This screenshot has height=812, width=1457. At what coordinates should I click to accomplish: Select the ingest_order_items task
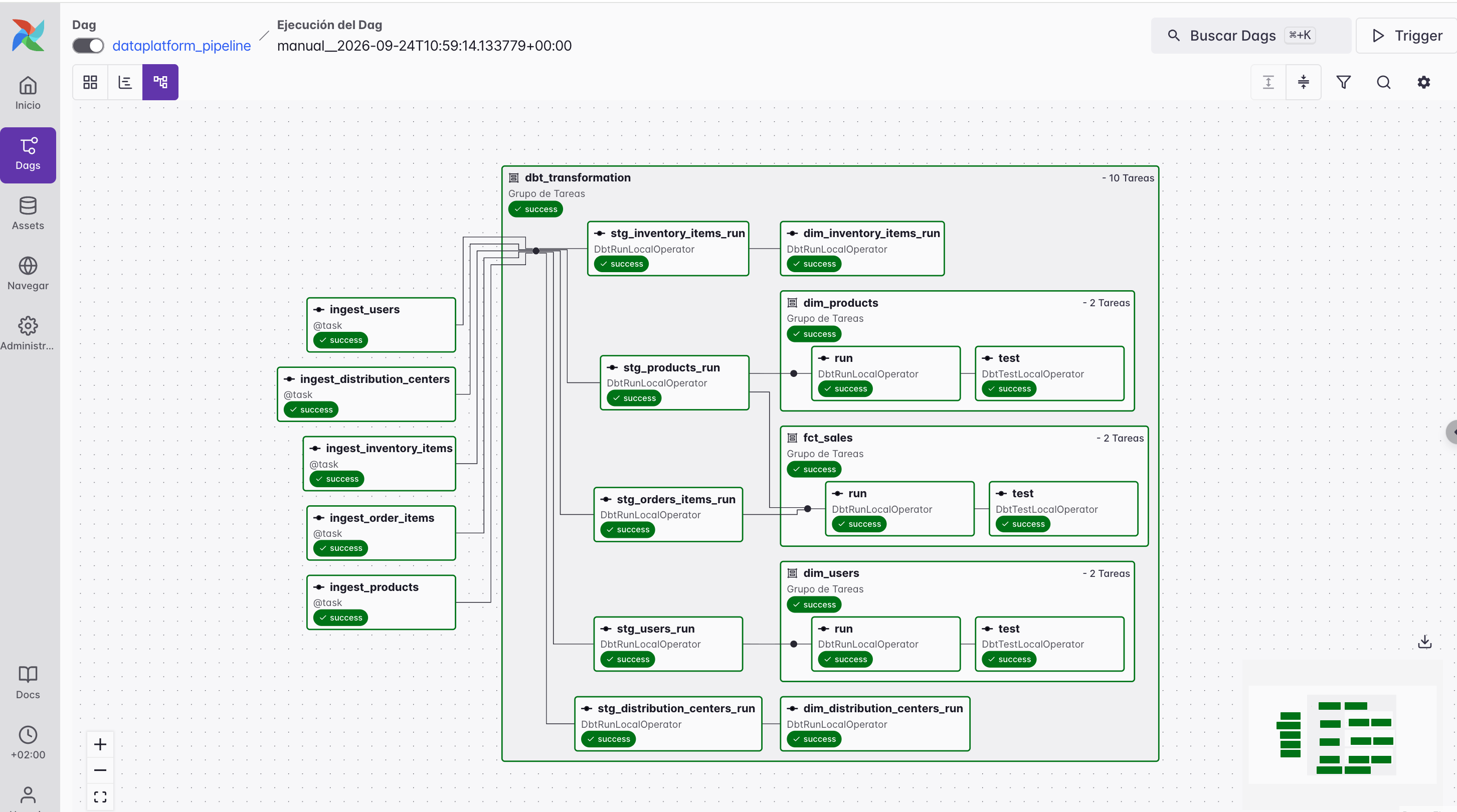(x=381, y=533)
